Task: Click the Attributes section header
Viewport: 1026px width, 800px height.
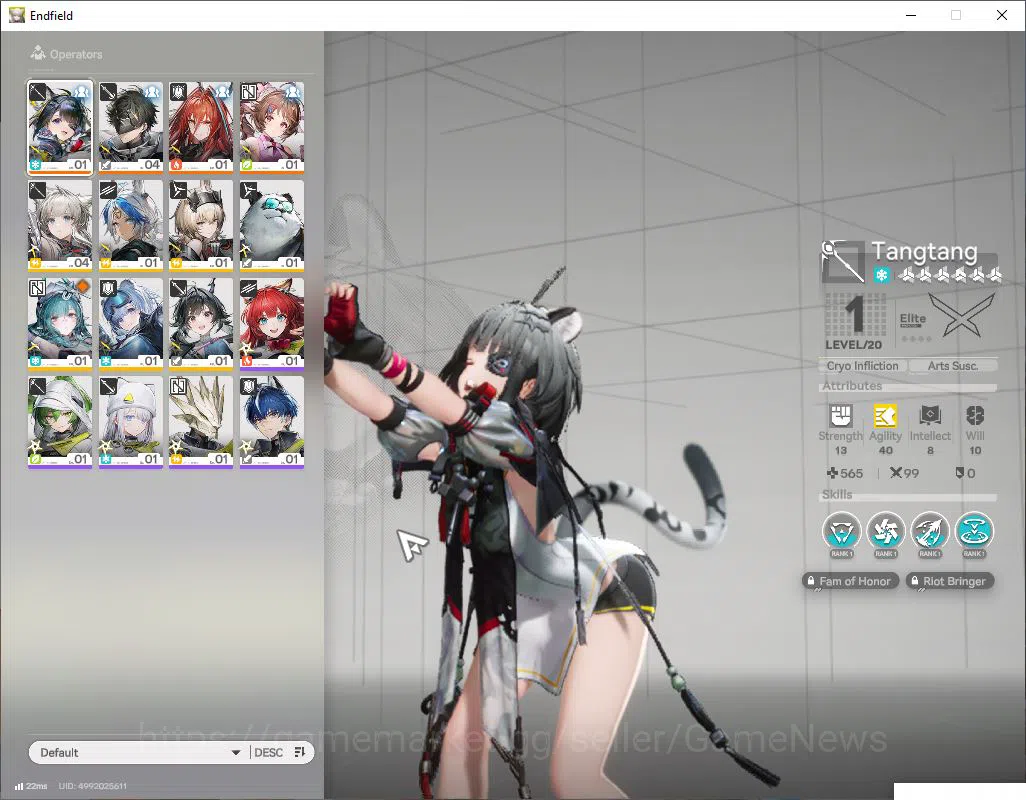Action: pos(852,386)
